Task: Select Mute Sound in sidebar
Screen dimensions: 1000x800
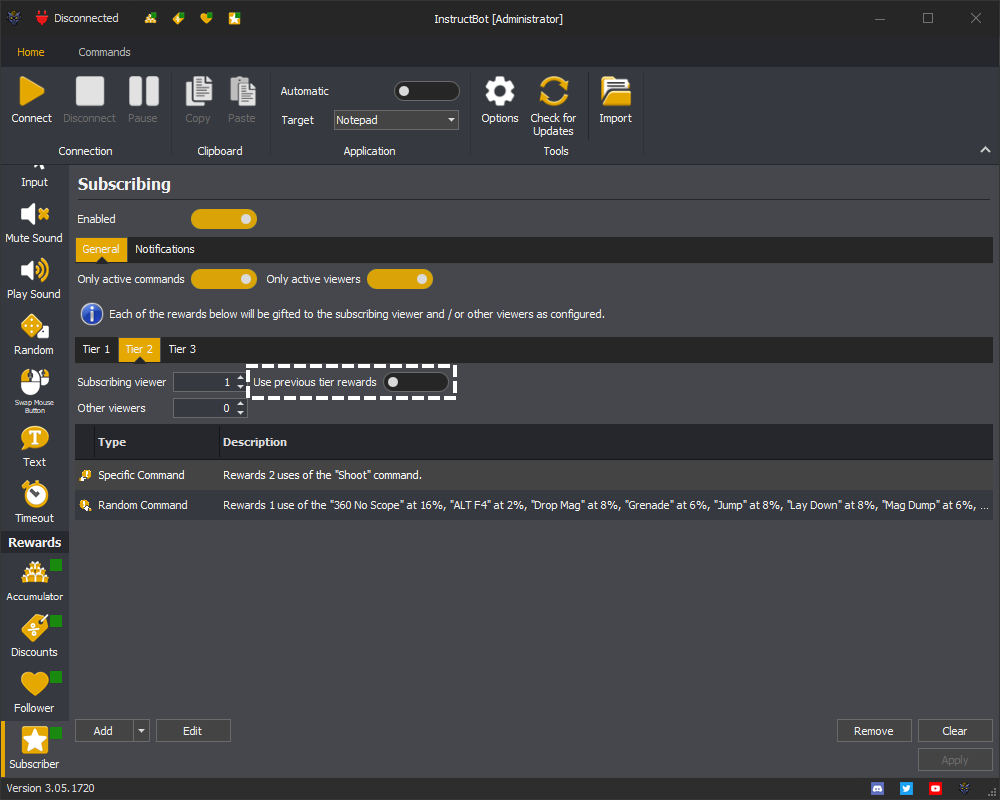Action: pos(34,223)
